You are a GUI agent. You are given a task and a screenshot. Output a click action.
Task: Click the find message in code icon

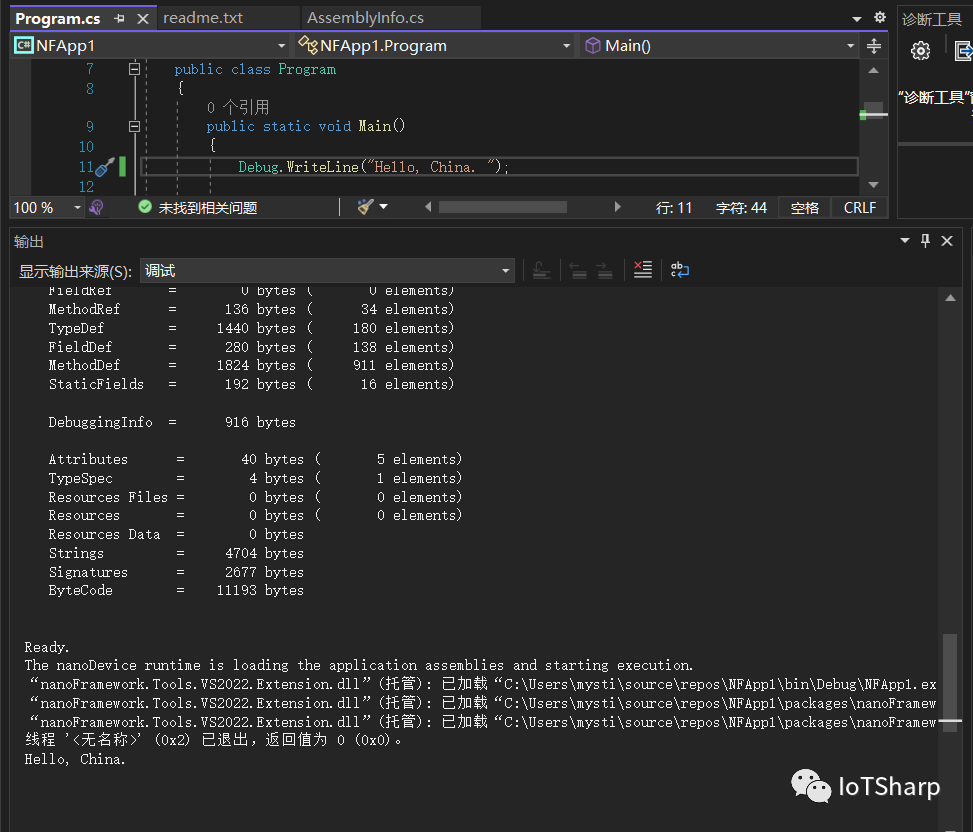click(542, 271)
